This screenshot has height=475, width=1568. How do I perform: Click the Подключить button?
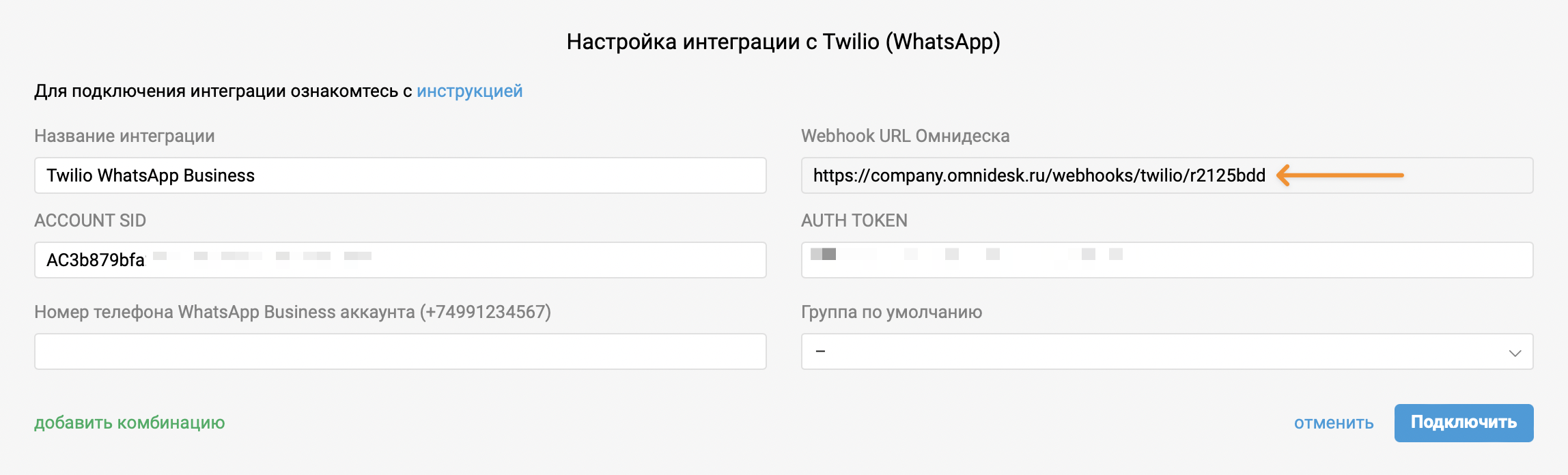[1464, 423]
